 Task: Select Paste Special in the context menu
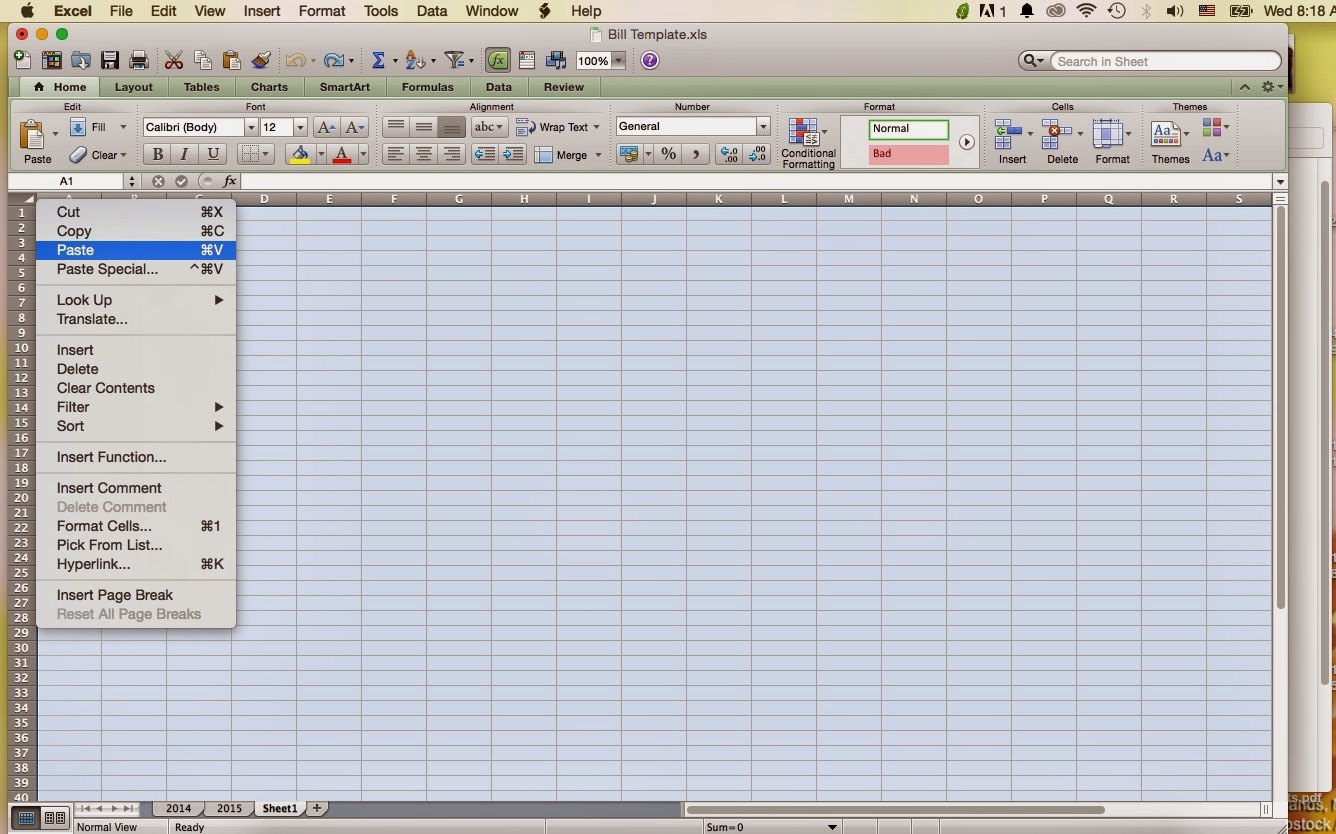click(136, 269)
